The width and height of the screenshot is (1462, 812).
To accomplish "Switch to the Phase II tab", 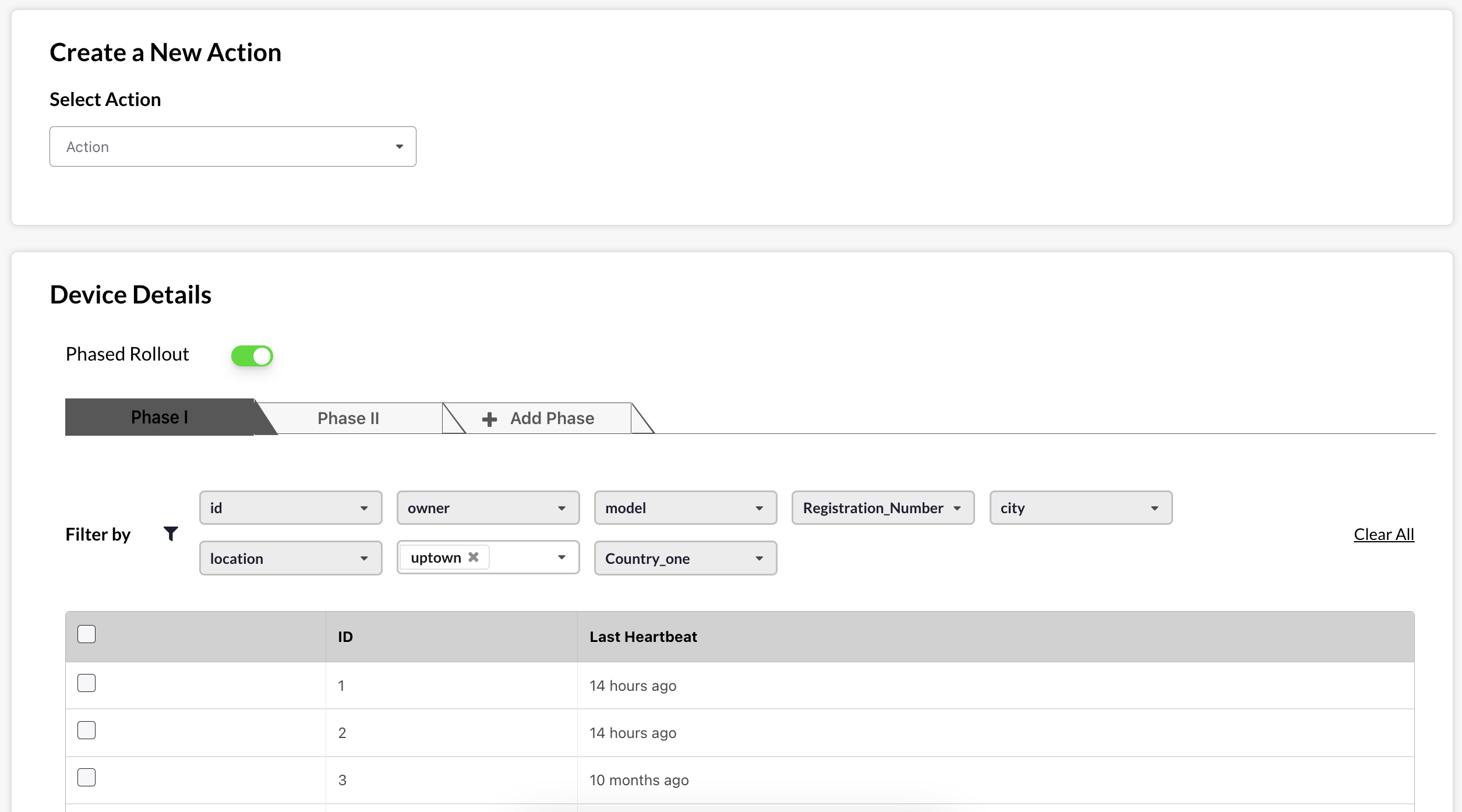I will coord(348,418).
